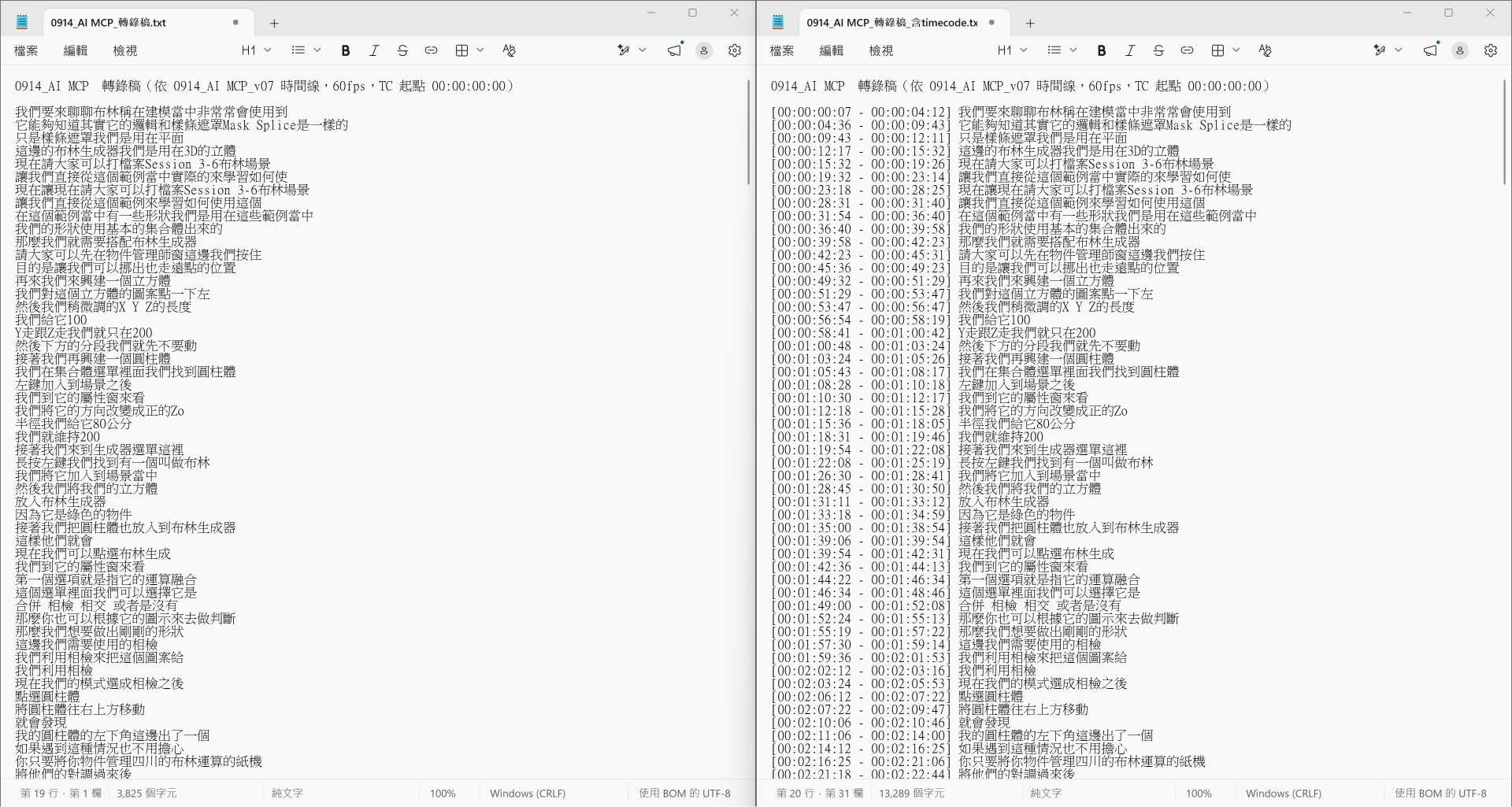Toggle strikethrough in the right timecode window
The height and width of the screenshot is (807, 1512).
tap(1158, 50)
